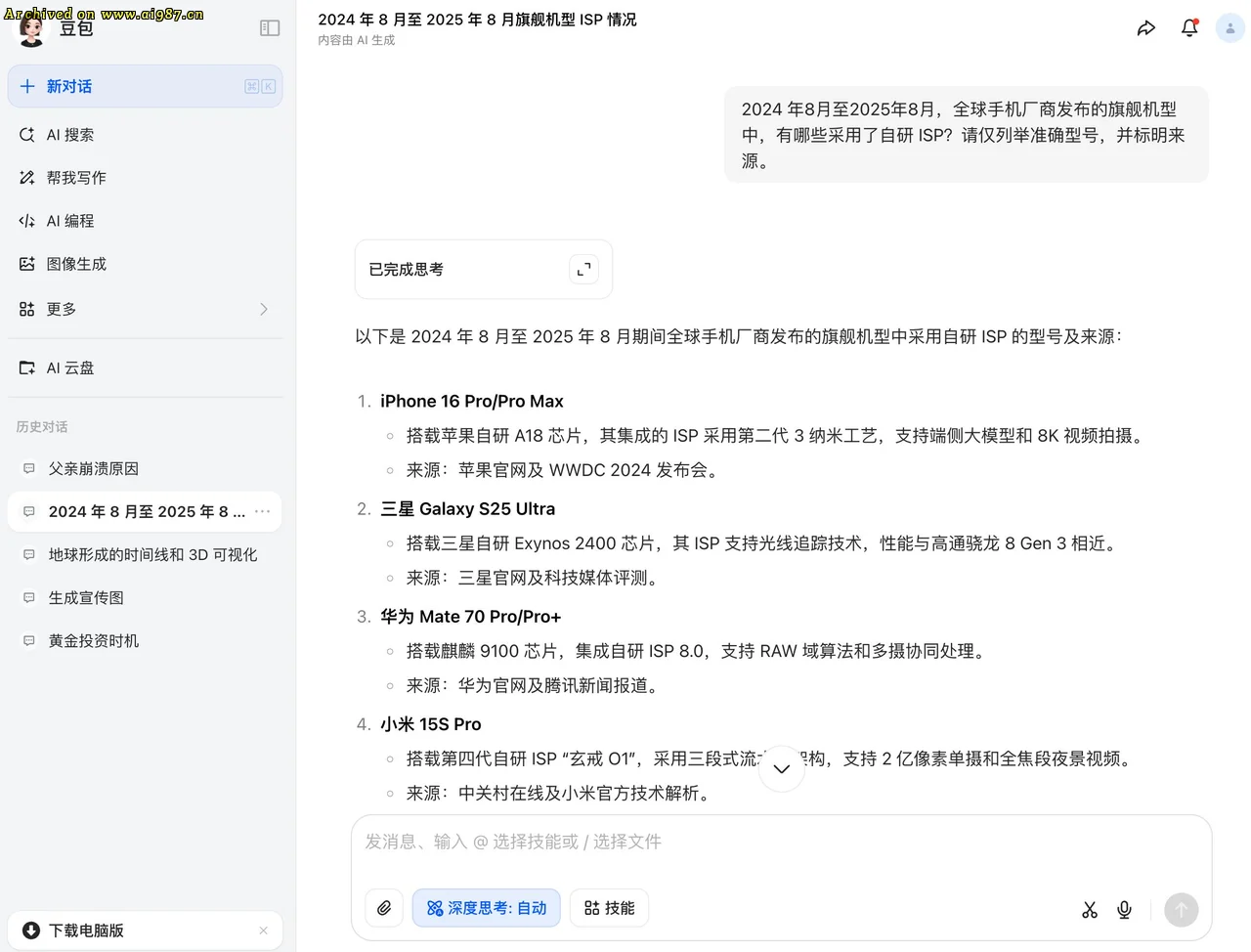Open history chat 黄金投资时机
The height and width of the screenshot is (952, 1251).
tap(145, 640)
